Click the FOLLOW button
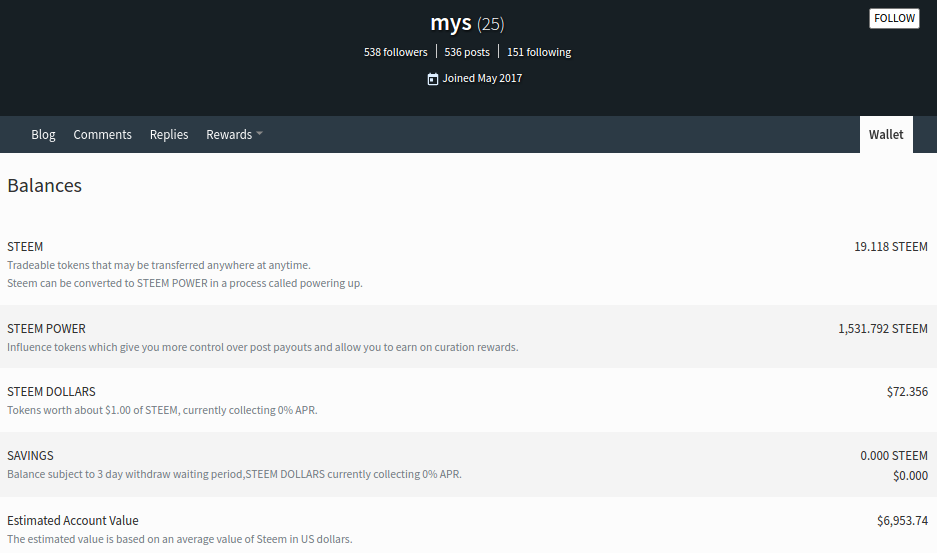 894,19
